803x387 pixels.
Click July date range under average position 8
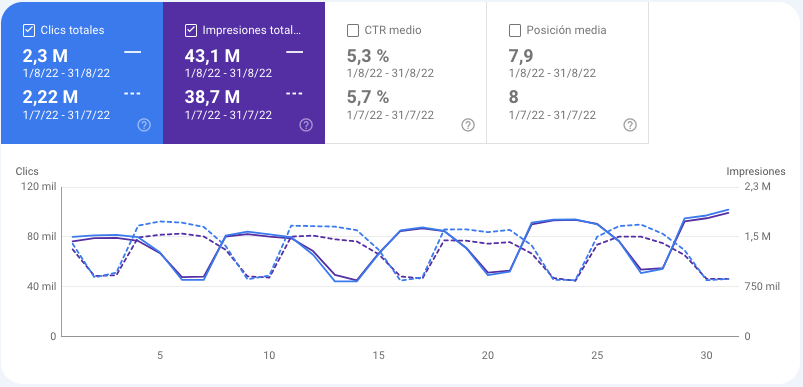pos(552,115)
